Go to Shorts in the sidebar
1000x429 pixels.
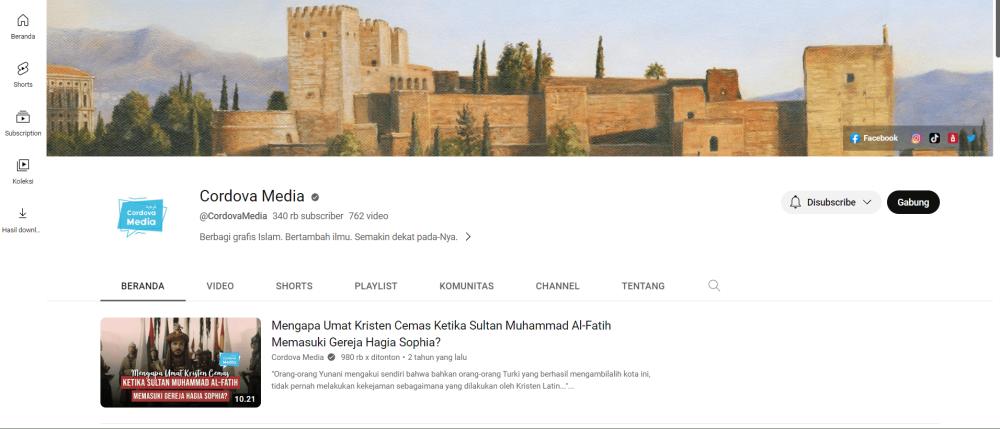23,75
